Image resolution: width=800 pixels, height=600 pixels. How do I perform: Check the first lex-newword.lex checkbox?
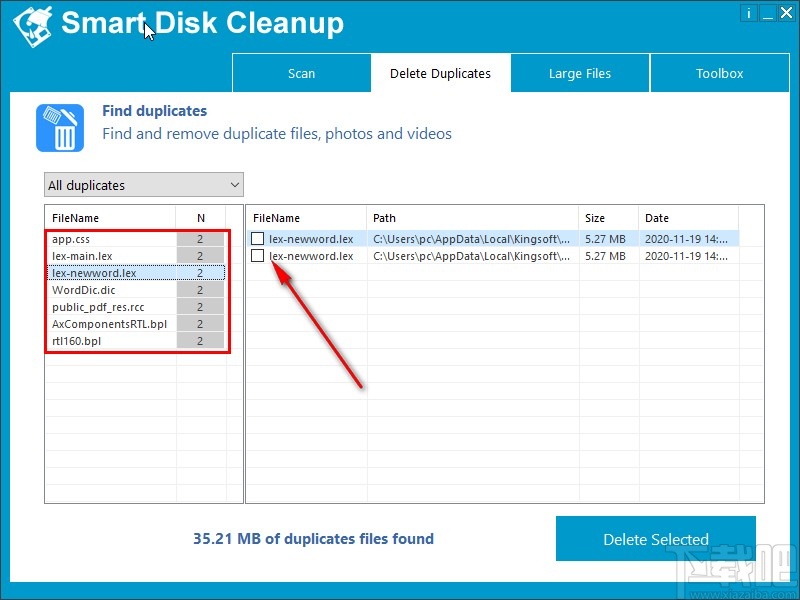click(x=258, y=238)
